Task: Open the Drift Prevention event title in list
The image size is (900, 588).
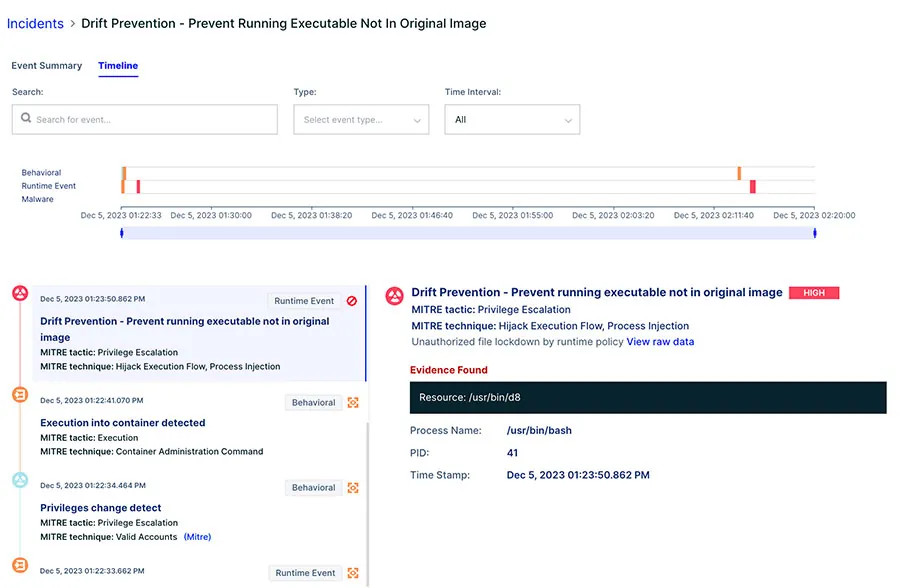Action: [185, 329]
